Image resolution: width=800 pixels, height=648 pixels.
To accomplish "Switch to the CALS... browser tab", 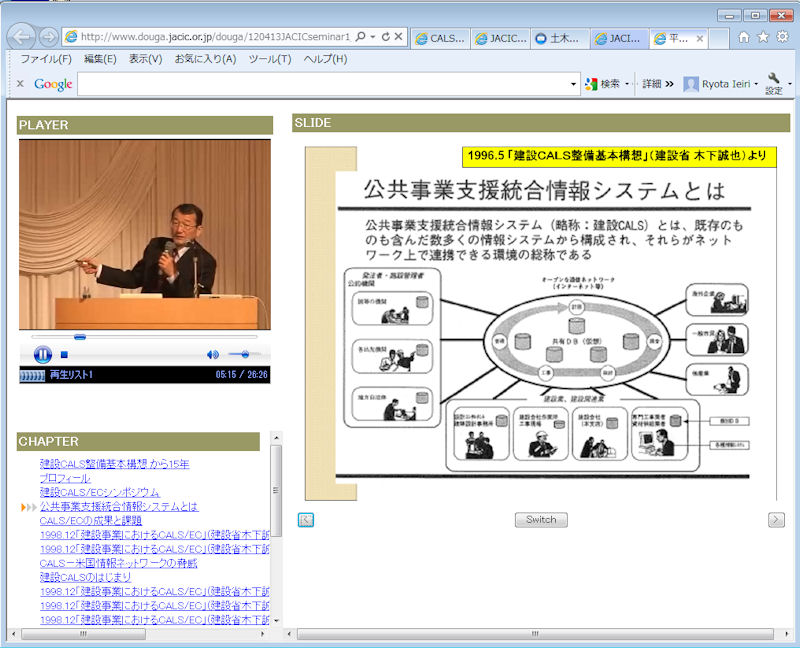I will pos(440,38).
